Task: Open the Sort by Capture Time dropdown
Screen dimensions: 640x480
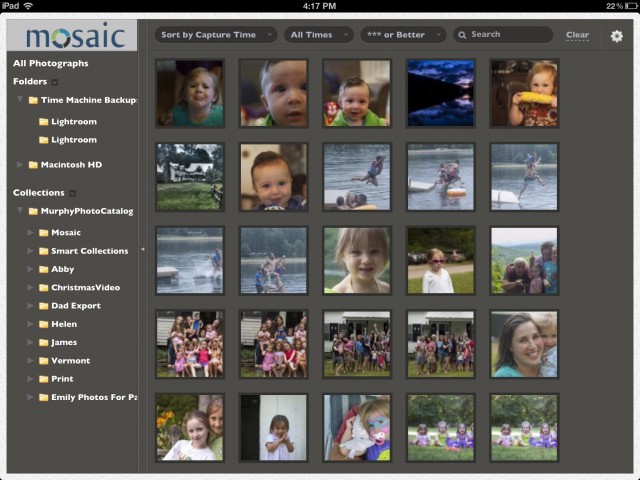Action: click(215, 35)
